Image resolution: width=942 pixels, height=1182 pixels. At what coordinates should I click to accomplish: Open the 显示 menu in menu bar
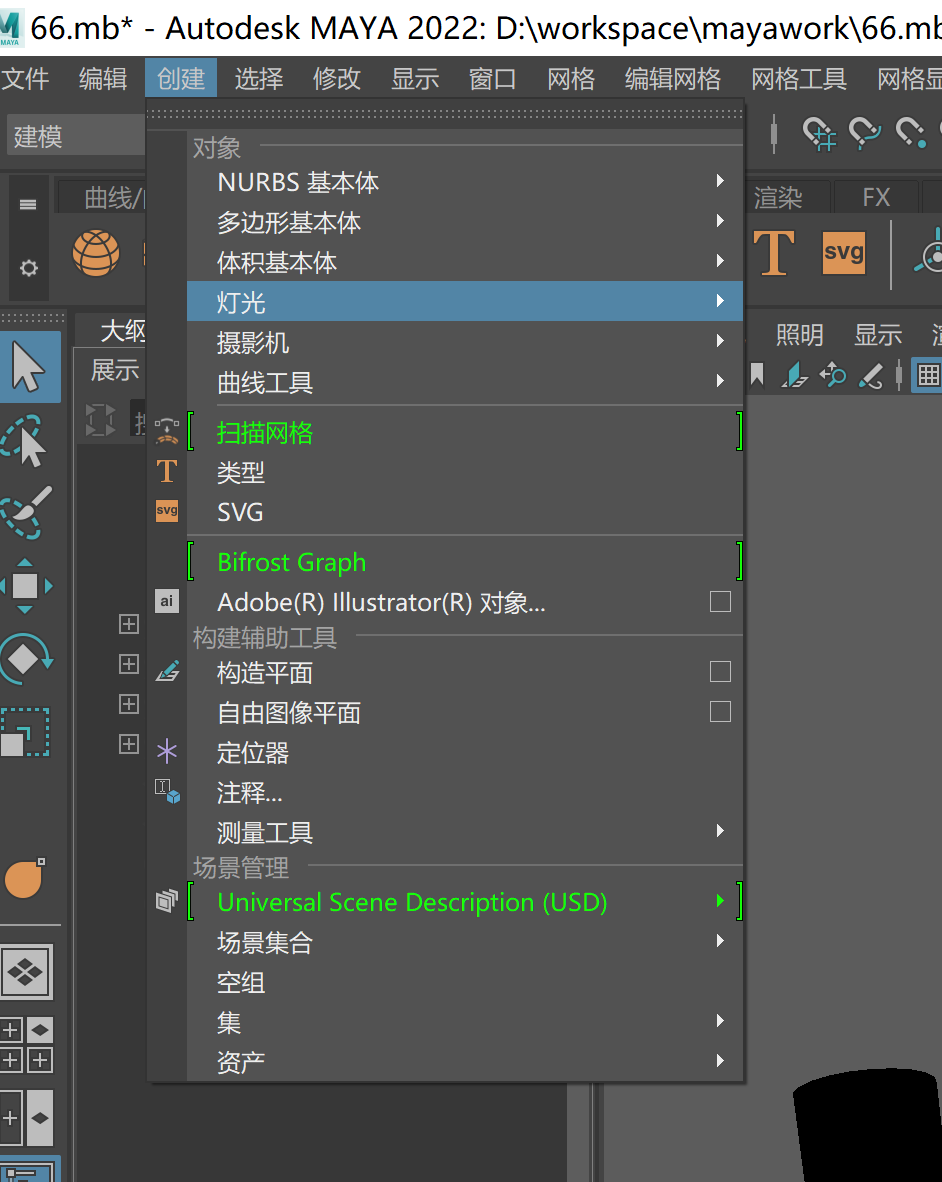[414, 78]
